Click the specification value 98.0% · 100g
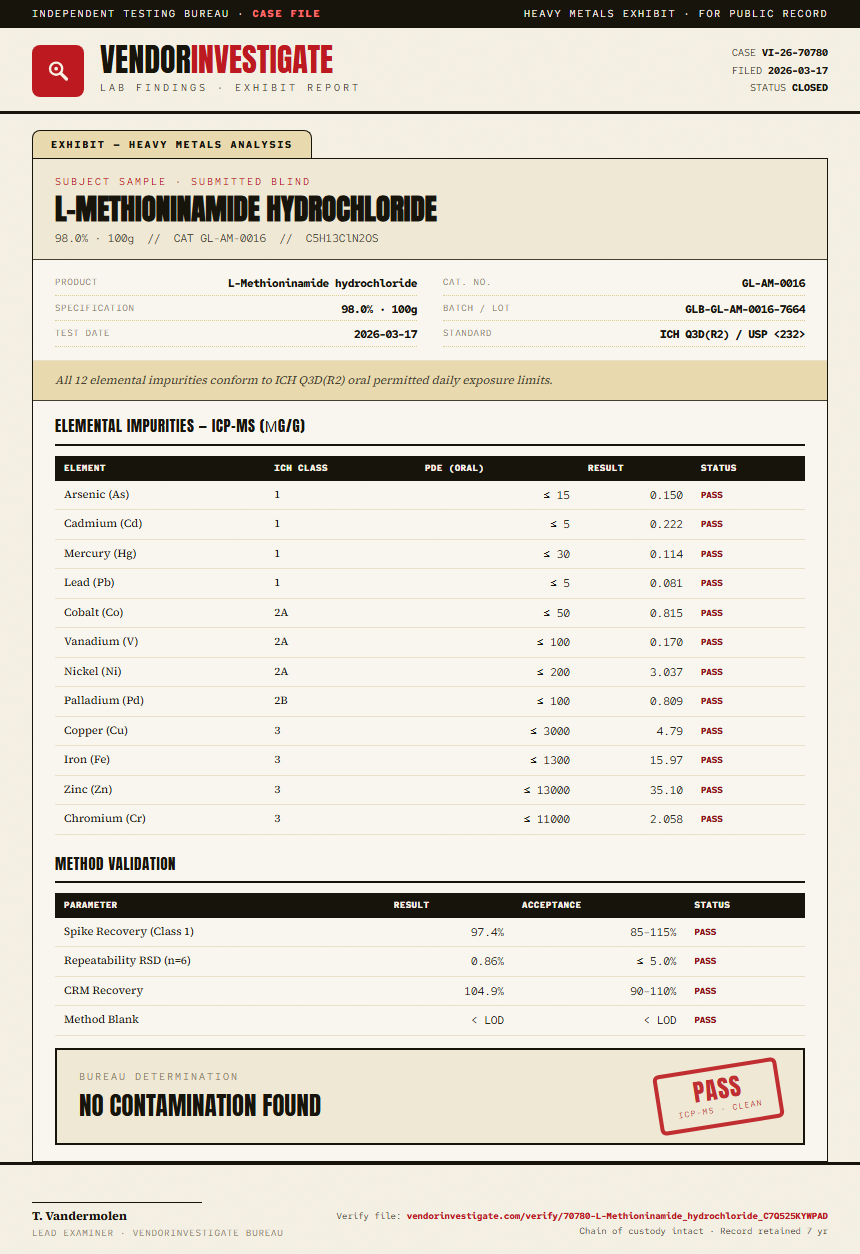The width and height of the screenshot is (860, 1254). pyautogui.click(x=379, y=309)
